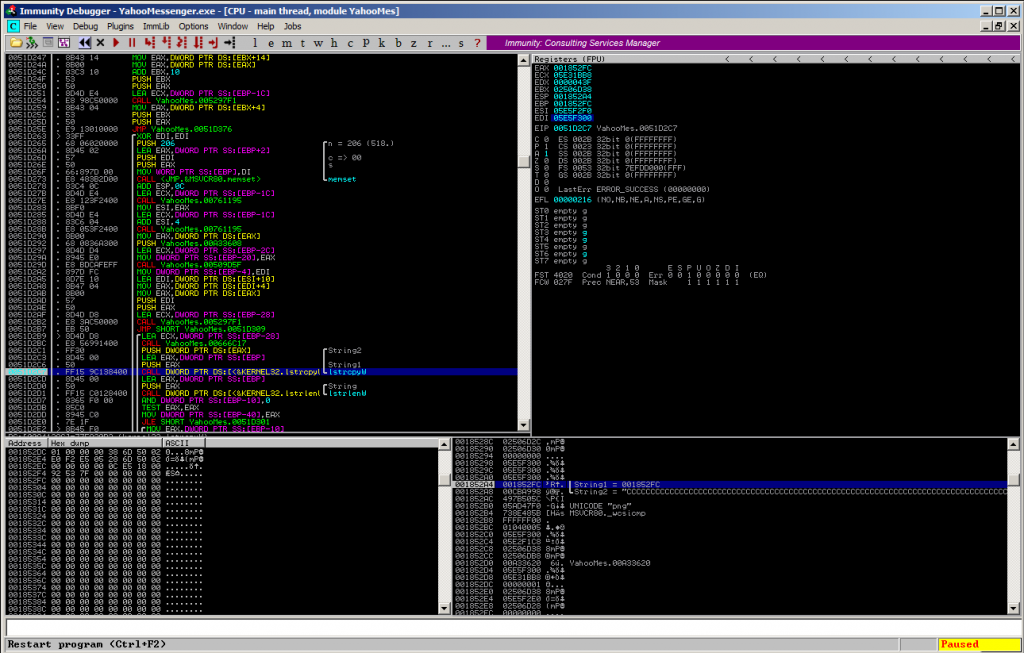1024x653 pixels.
Task: Open Breakpoints with the 'b' button
Action: [398, 43]
